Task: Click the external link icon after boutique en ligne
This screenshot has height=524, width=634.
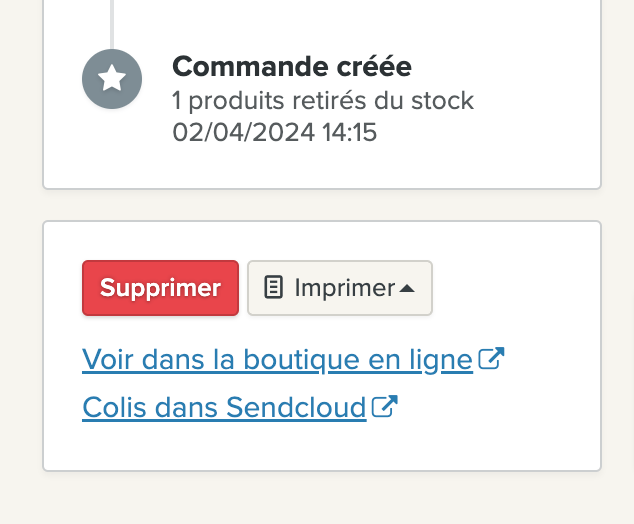Action: point(491,358)
